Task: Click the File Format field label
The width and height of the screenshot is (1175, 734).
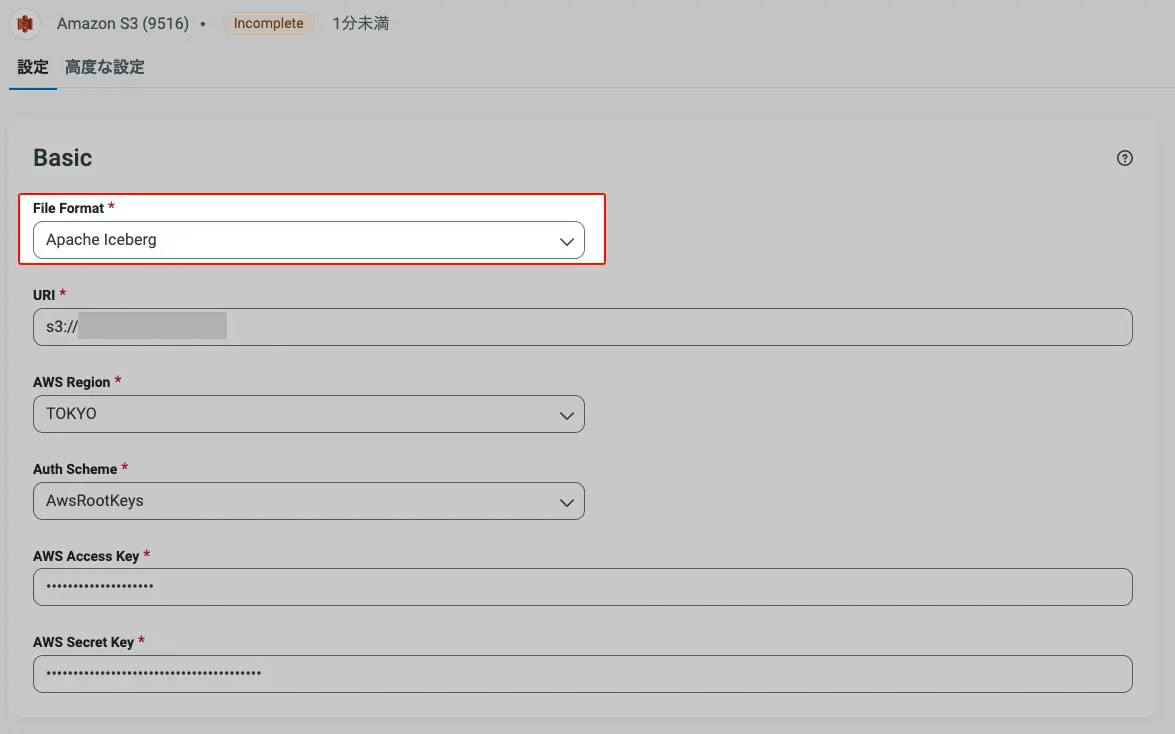Action: (68, 208)
